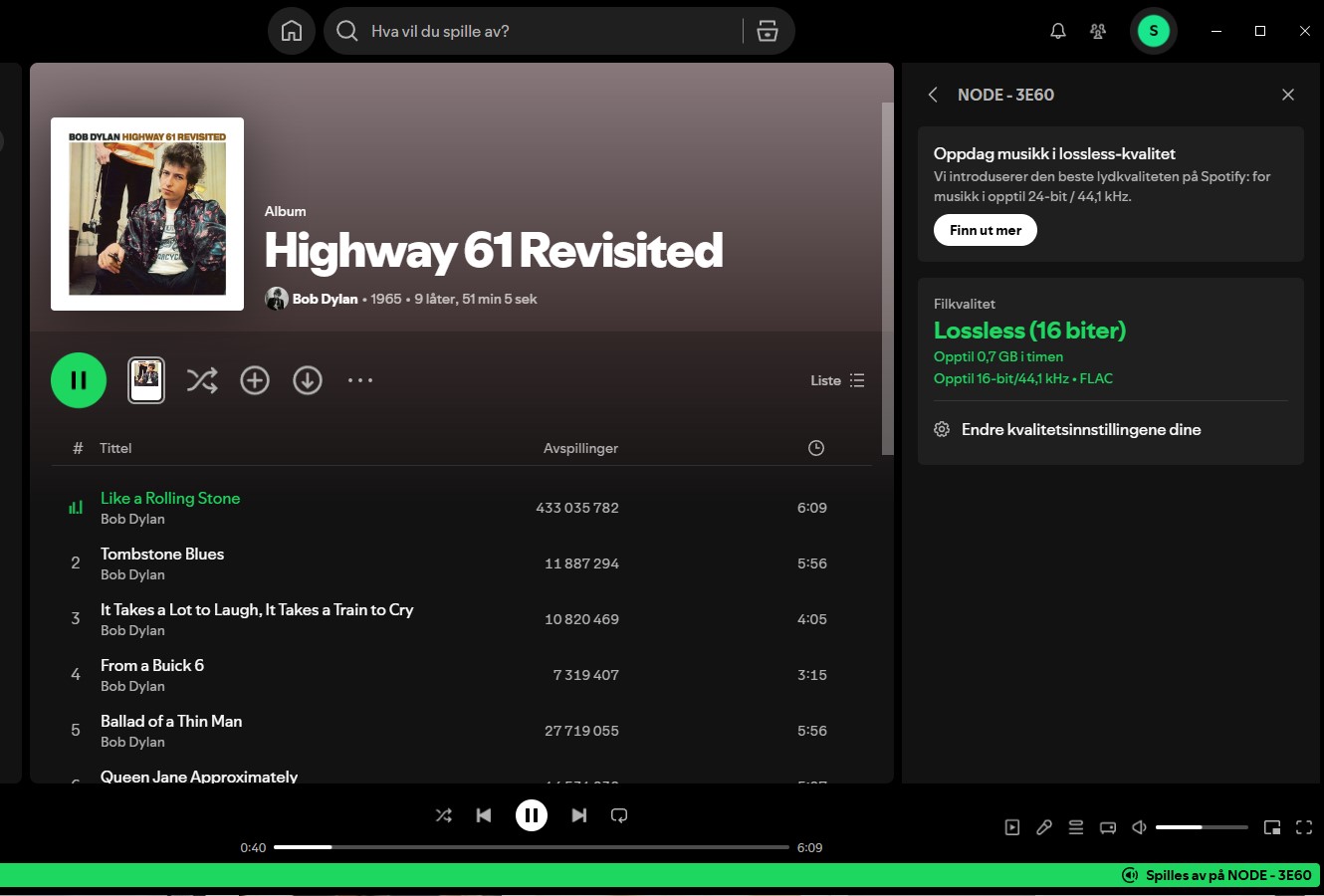Click the magnifying glass search icon
The image size is (1324, 896).
(x=347, y=31)
